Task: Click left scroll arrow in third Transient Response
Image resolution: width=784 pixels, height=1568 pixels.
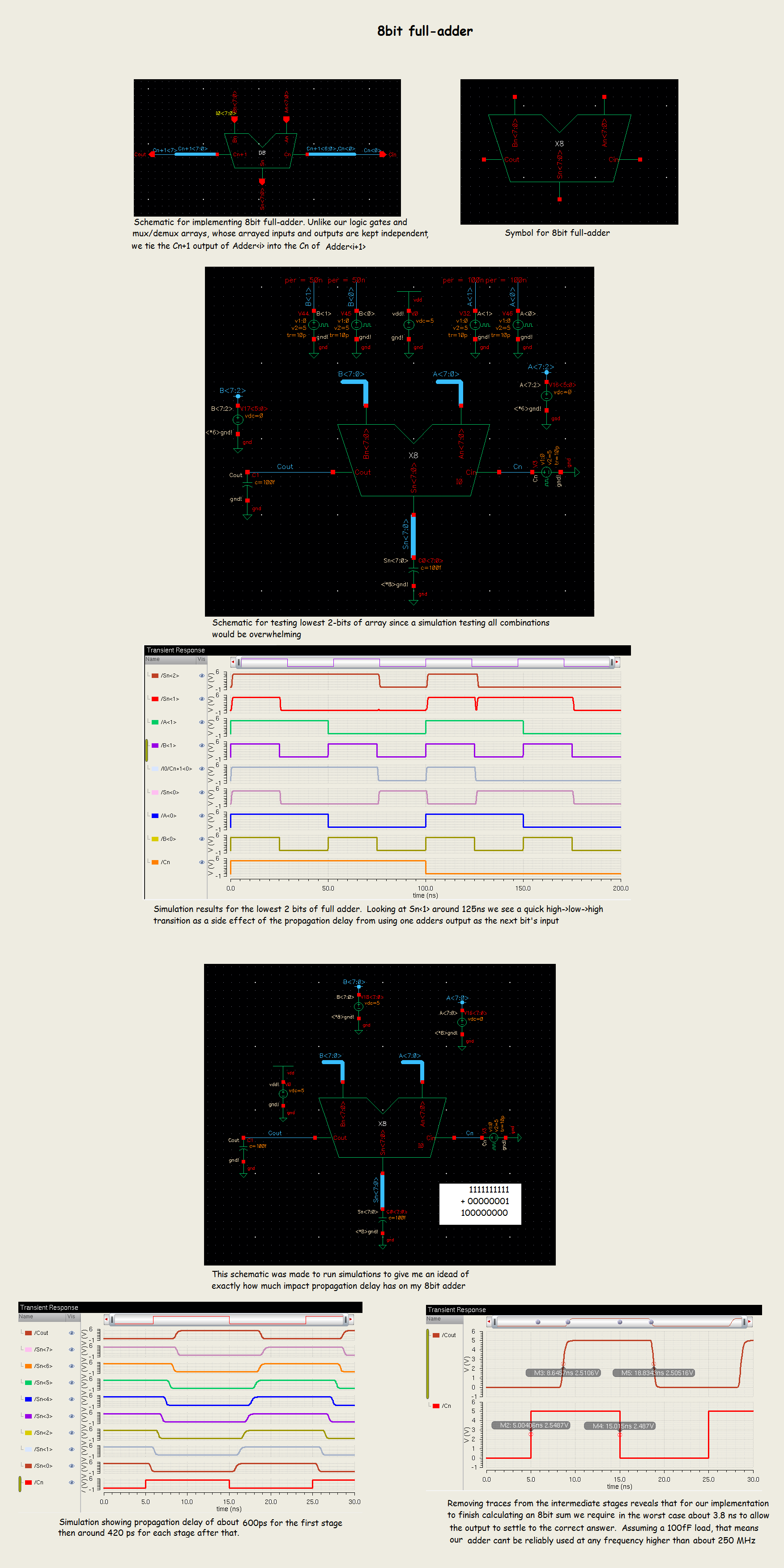Action: (490, 1322)
